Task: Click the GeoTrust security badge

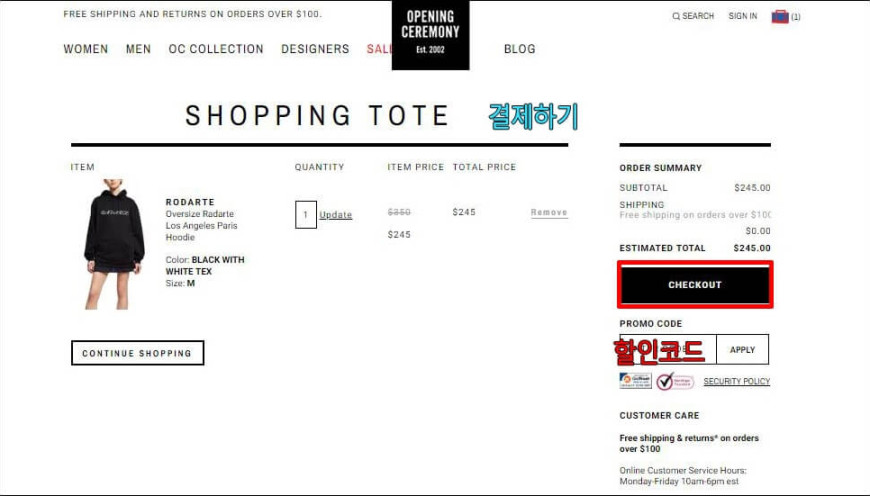Action: tap(635, 381)
